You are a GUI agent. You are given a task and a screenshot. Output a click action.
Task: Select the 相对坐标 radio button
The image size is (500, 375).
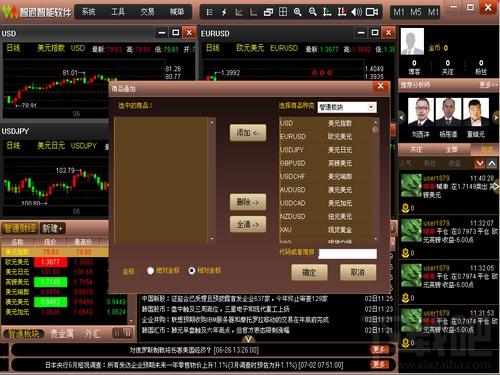[192, 271]
